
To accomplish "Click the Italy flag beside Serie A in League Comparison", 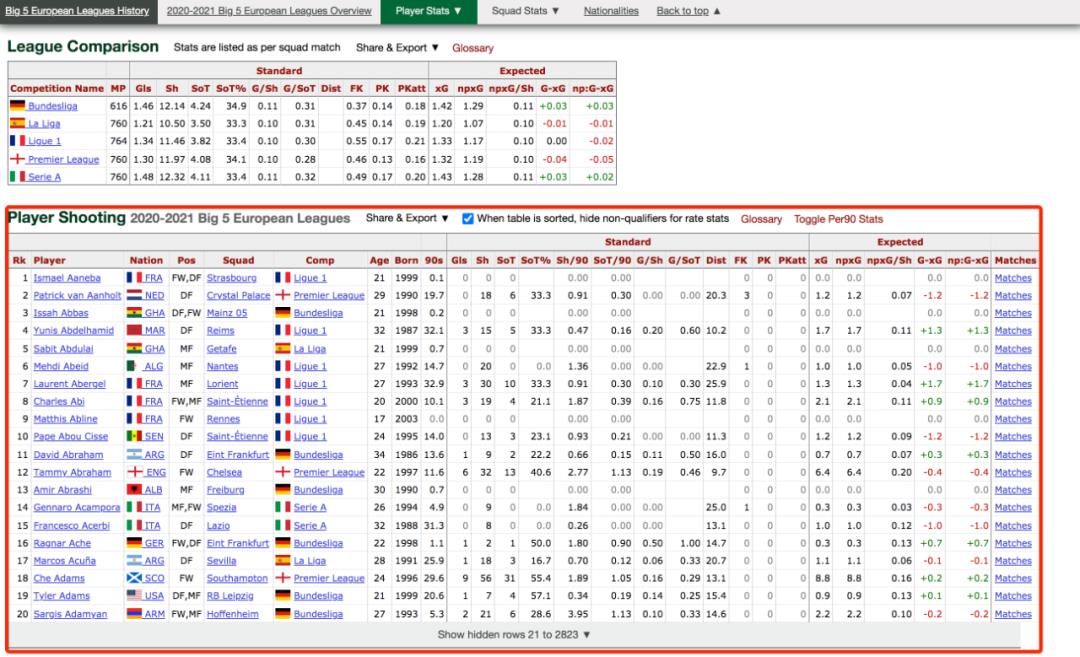I will pyautogui.click(x=17, y=176).
